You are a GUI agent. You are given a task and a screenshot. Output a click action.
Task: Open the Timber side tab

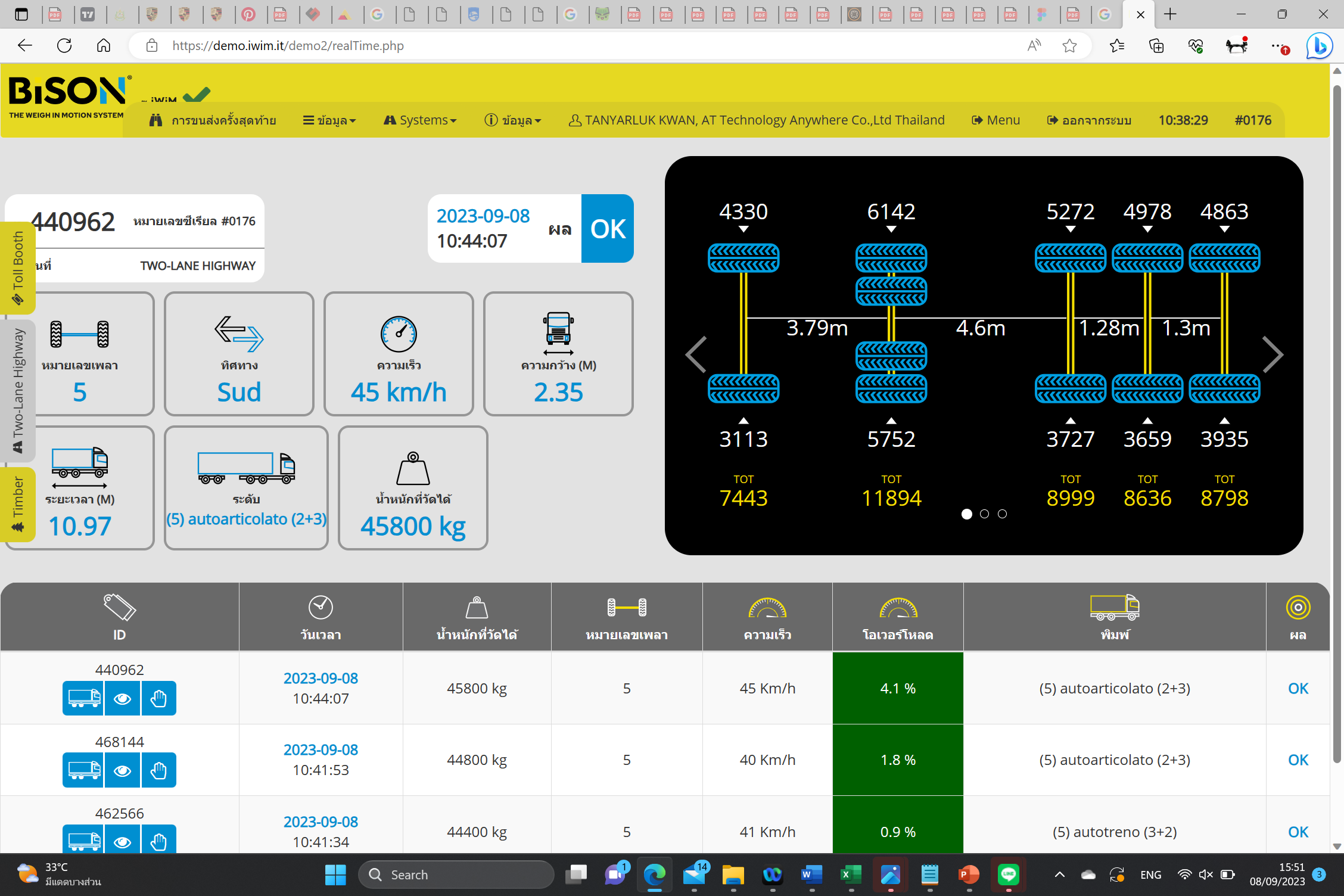click(x=18, y=503)
